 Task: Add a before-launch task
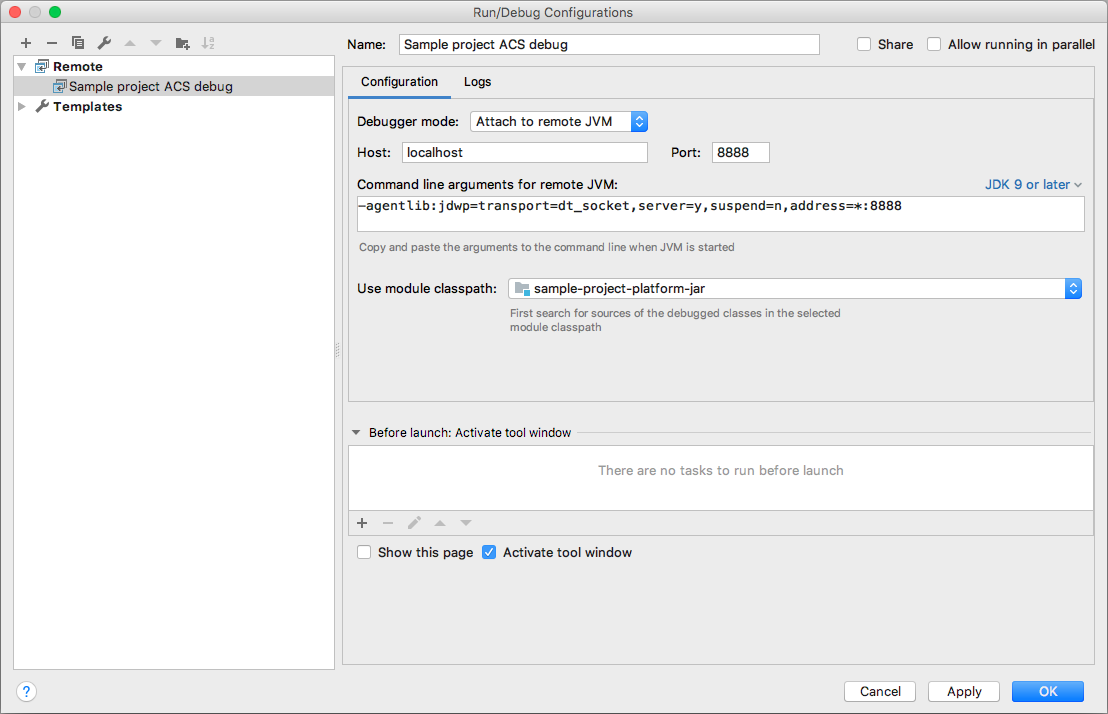coord(362,522)
